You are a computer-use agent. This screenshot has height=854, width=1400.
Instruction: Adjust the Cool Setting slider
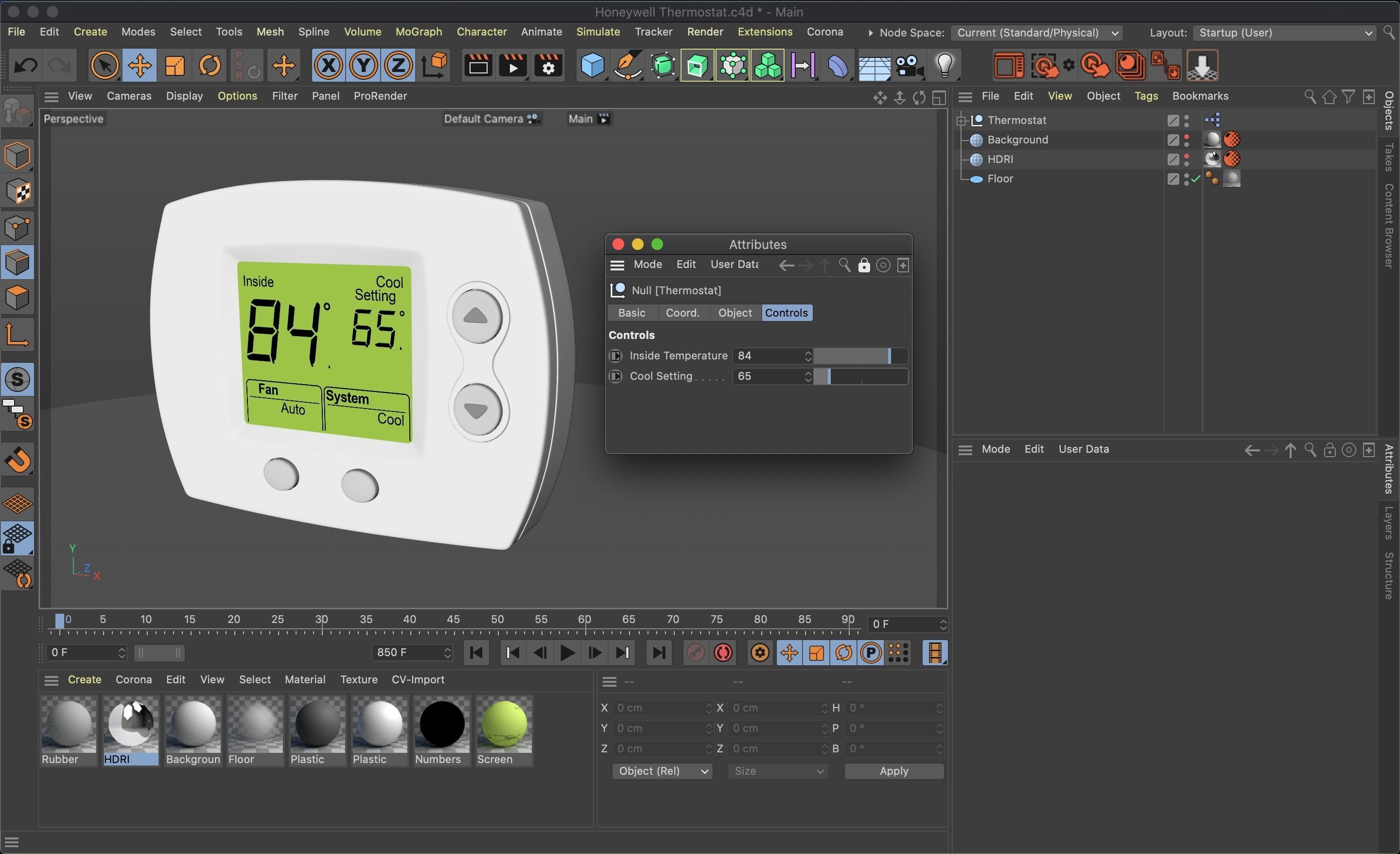click(x=860, y=376)
